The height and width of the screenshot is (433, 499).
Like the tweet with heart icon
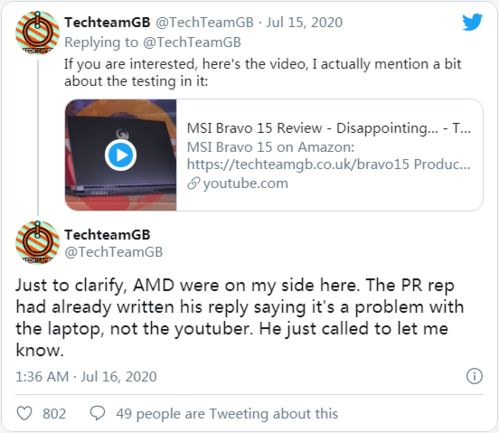point(25,413)
